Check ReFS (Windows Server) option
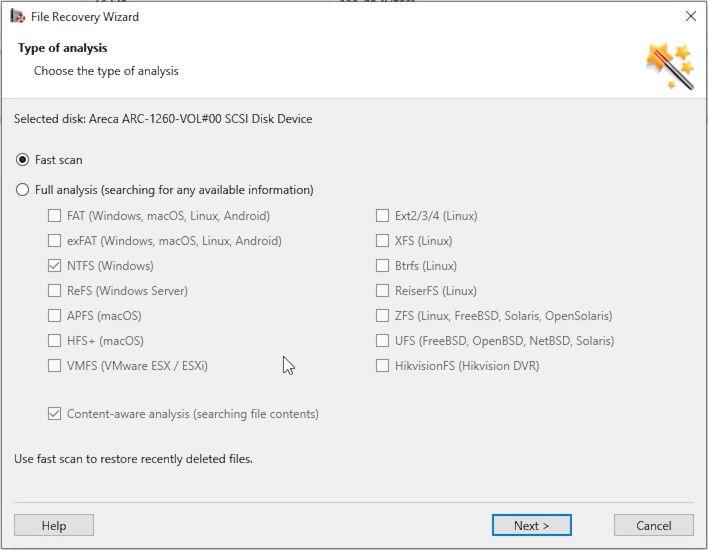Viewport: 708px width, 550px height. (x=55, y=290)
